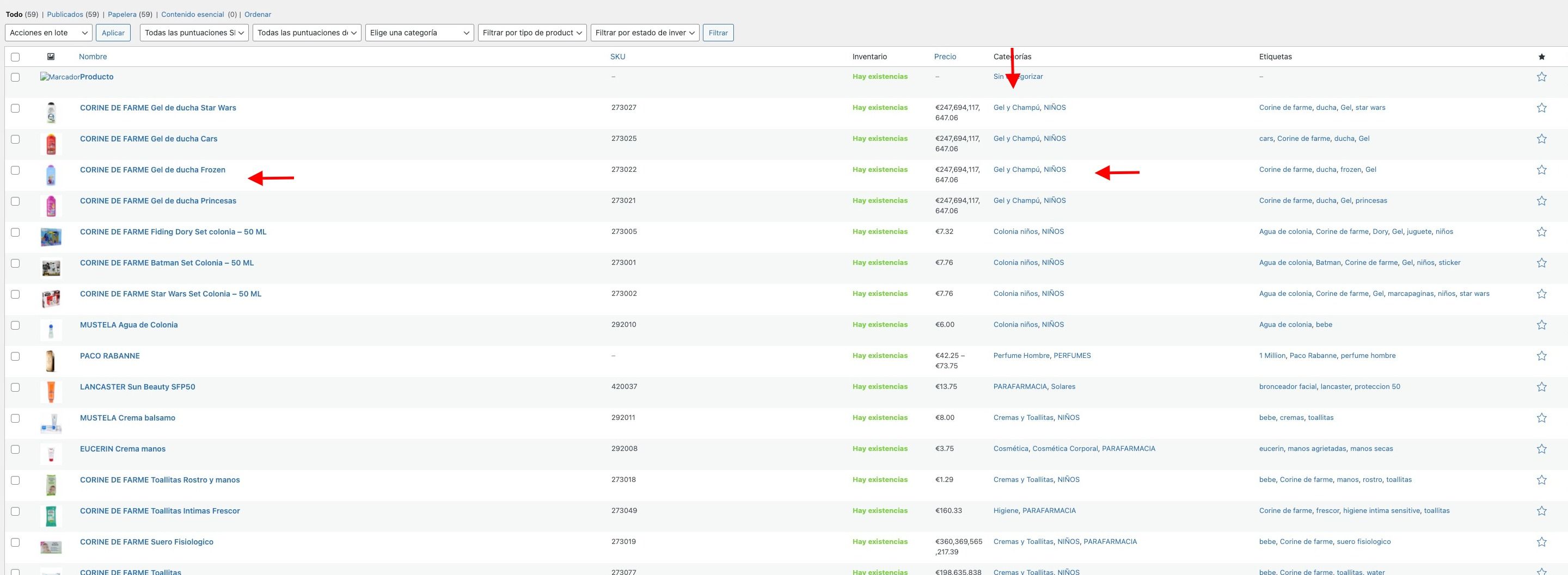Screen dimensions: 1568x575
Task: Tick the Gel de ducha Cars checkbox
Action: [x=15, y=139]
